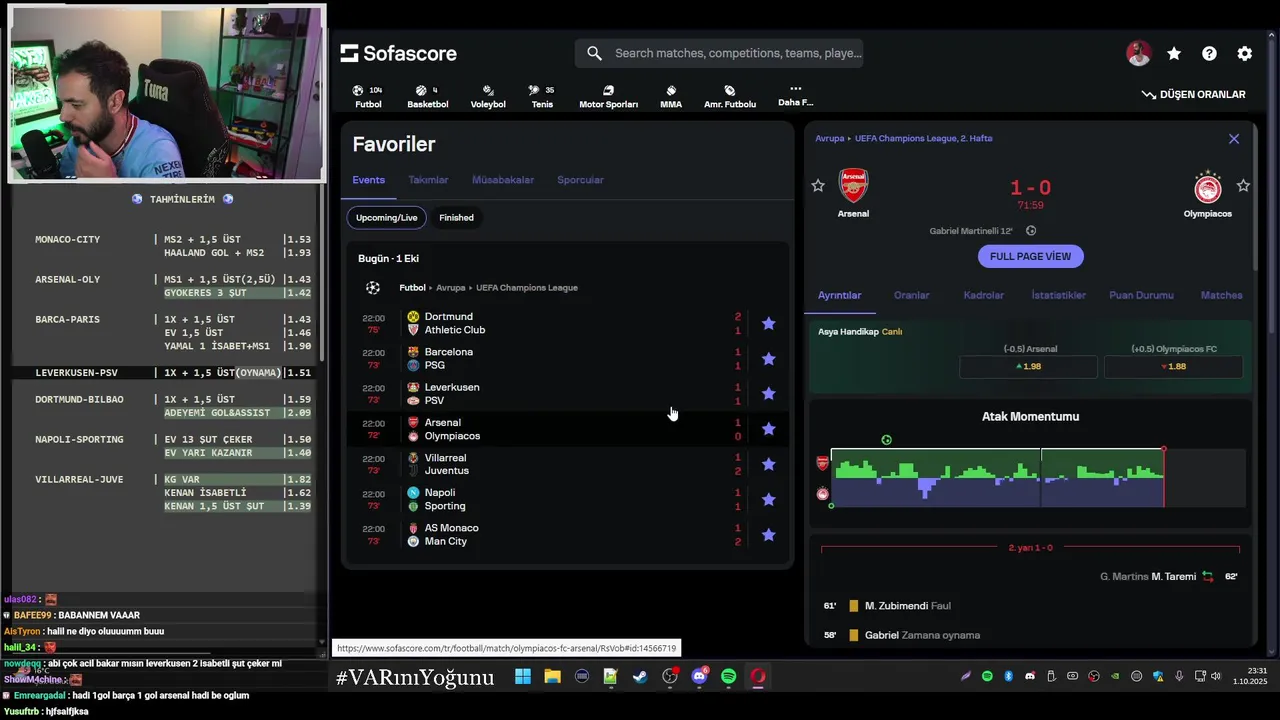Image resolution: width=1280 pixels, height=720 pixels.
Task: Unfavorite the AS Monaco vs Man City match
Action: click(x=768, y=535)
